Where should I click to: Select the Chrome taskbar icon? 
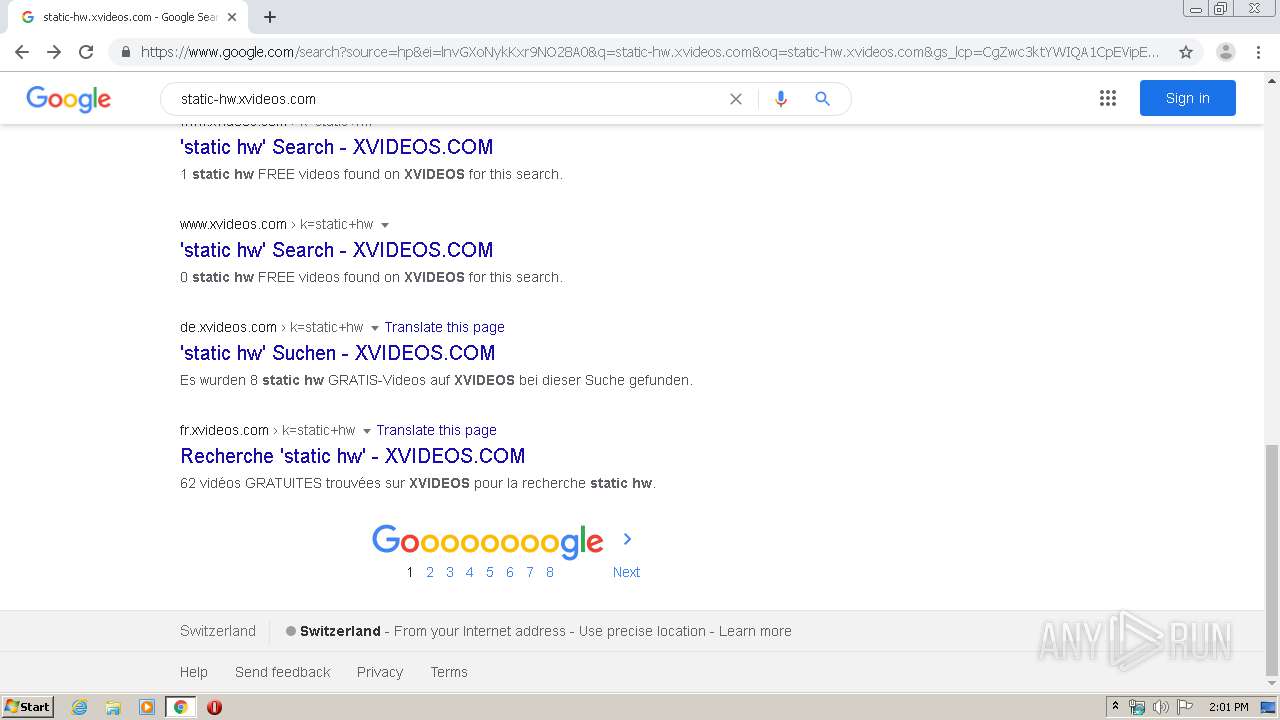[x=180, y=707]
